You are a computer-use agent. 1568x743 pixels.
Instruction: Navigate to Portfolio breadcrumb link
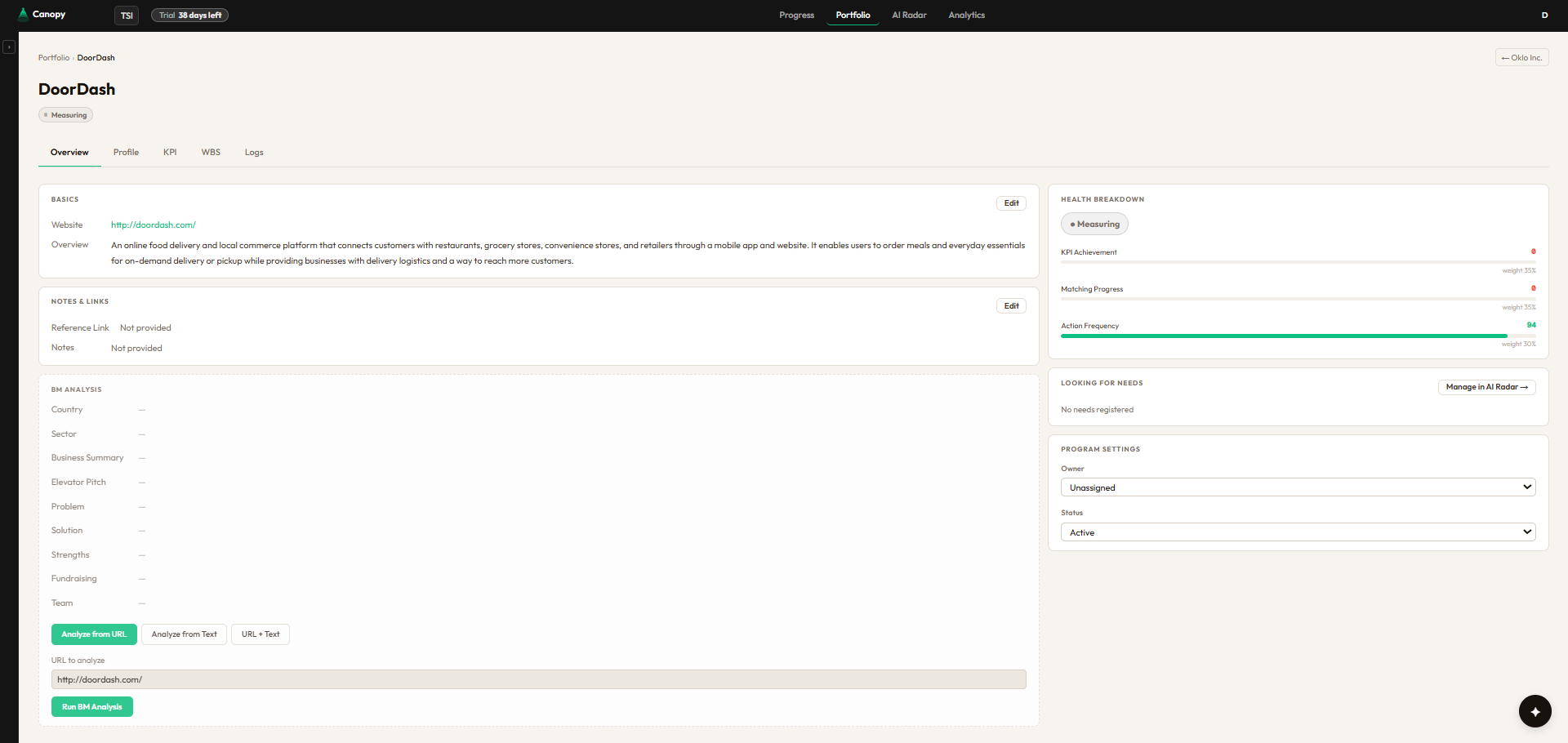[x=54, y=58]
